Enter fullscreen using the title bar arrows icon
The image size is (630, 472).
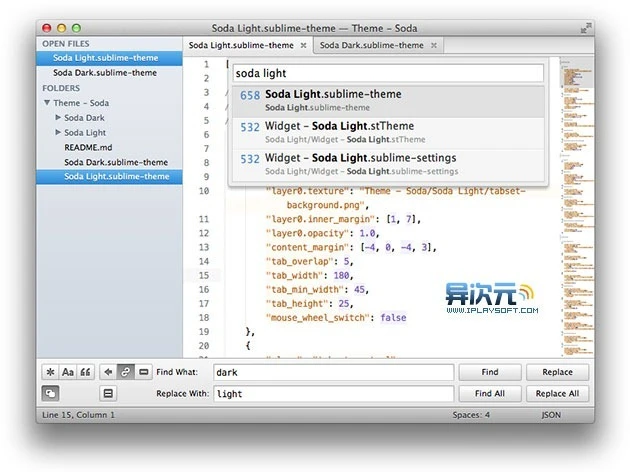pos(585,27)
